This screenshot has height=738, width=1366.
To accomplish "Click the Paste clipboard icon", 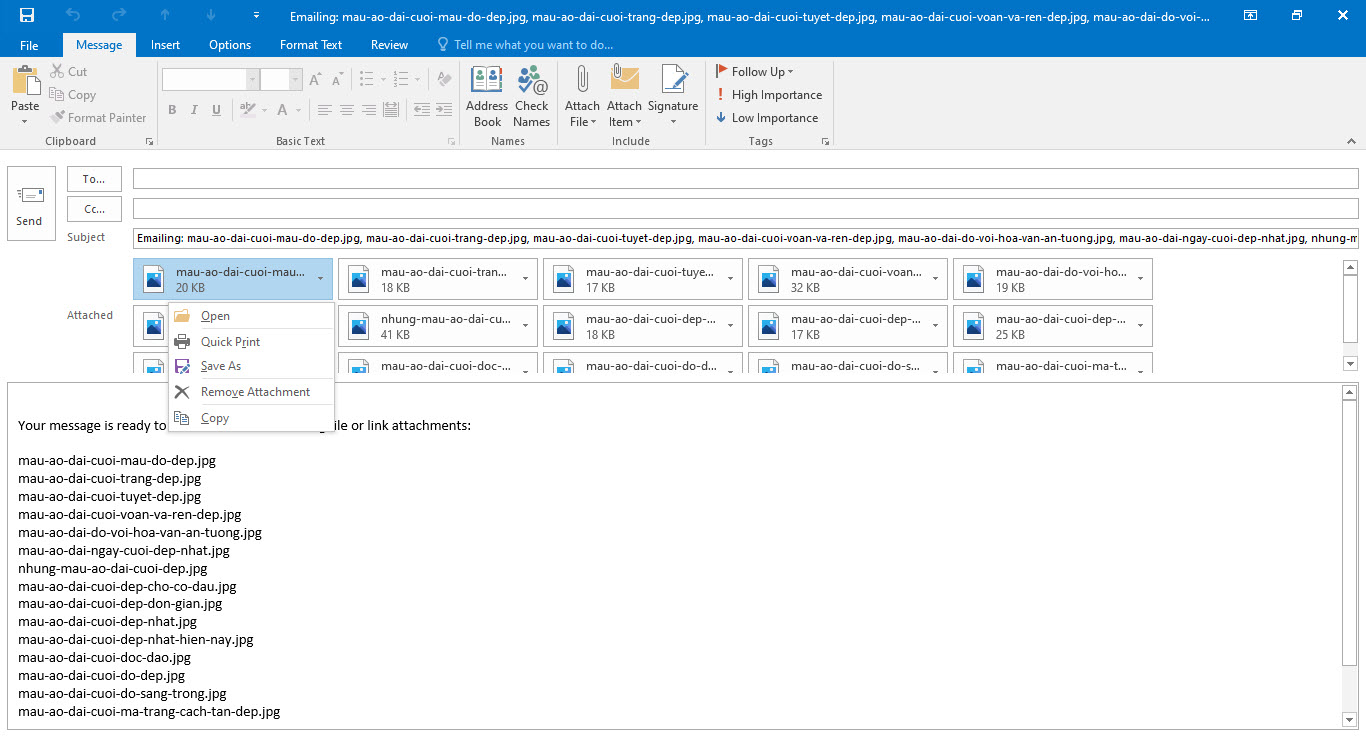I will coord(25,81).
